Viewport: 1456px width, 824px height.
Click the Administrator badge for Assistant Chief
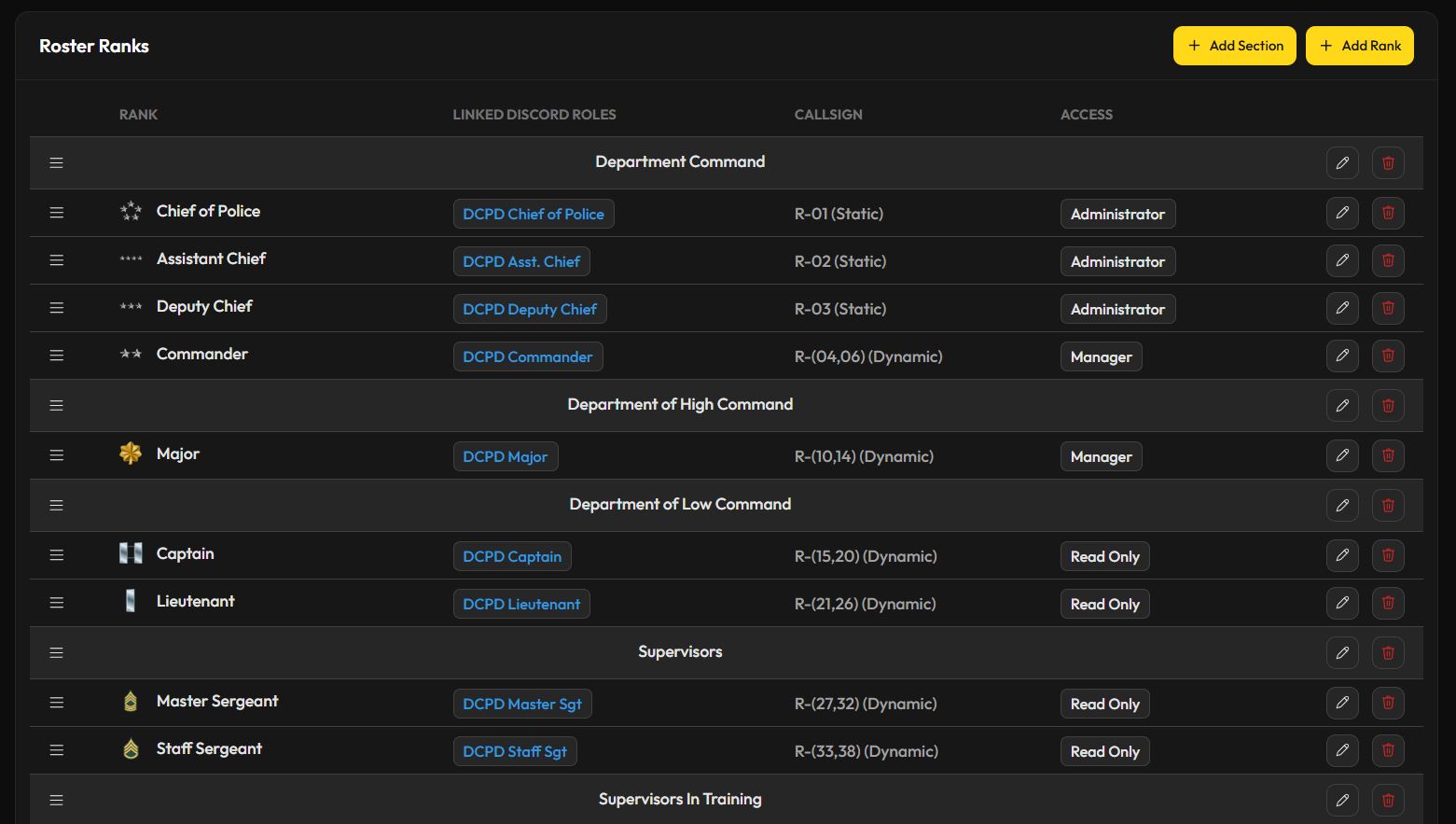click(1117, 261)
